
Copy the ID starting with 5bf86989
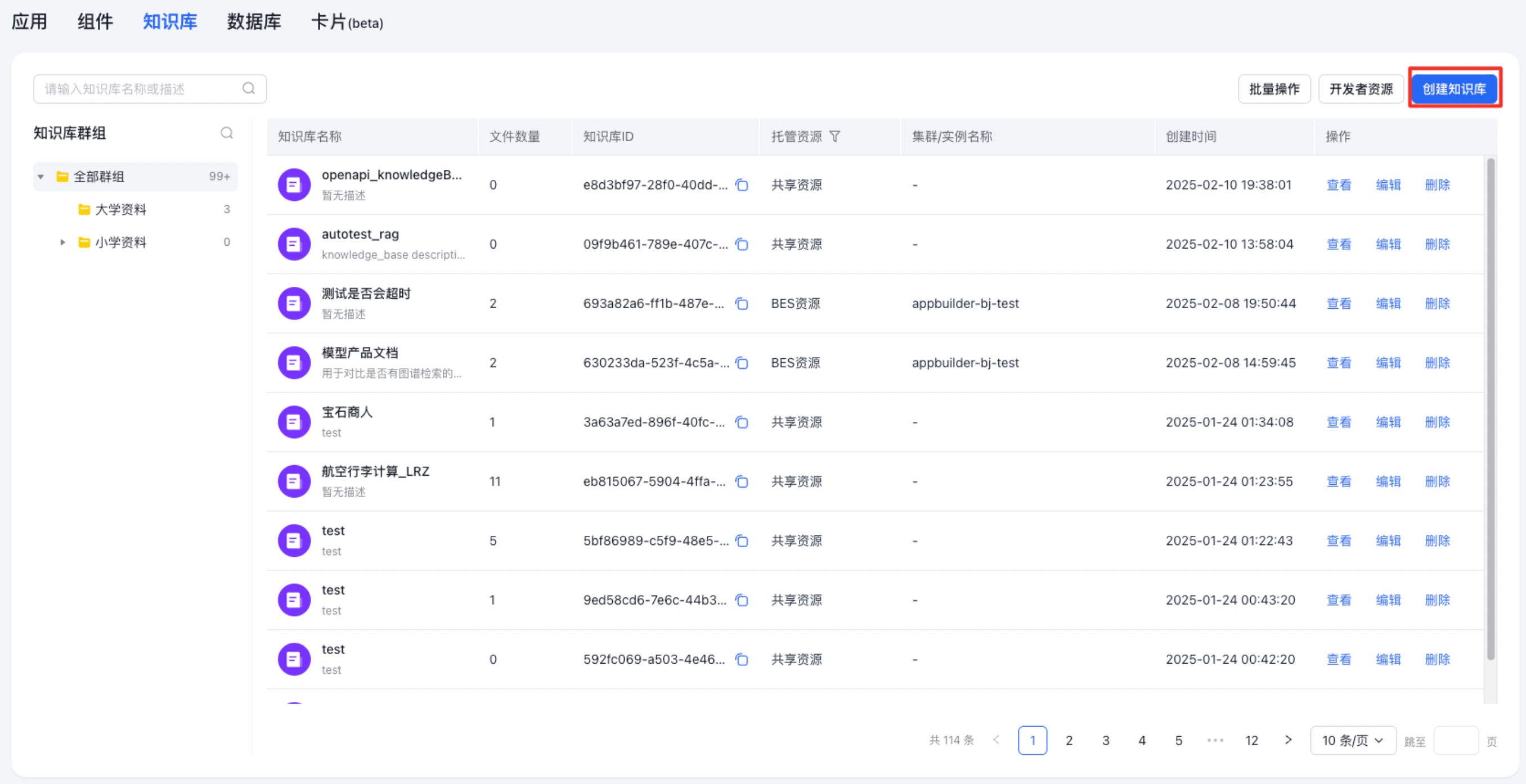(742, 540)
